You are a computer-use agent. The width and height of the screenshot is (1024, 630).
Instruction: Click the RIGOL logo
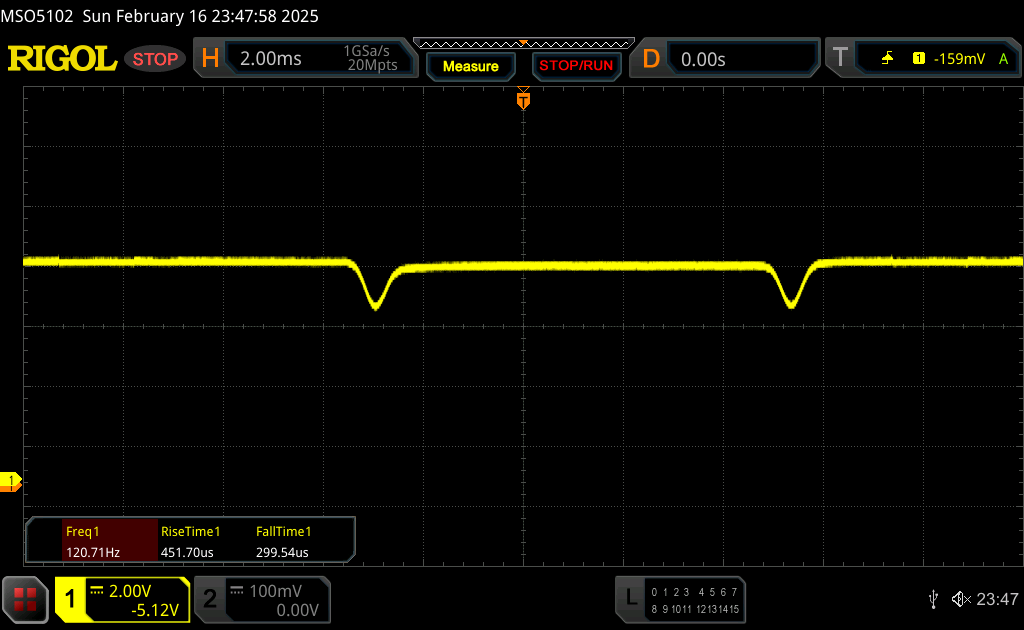point(62,59)
